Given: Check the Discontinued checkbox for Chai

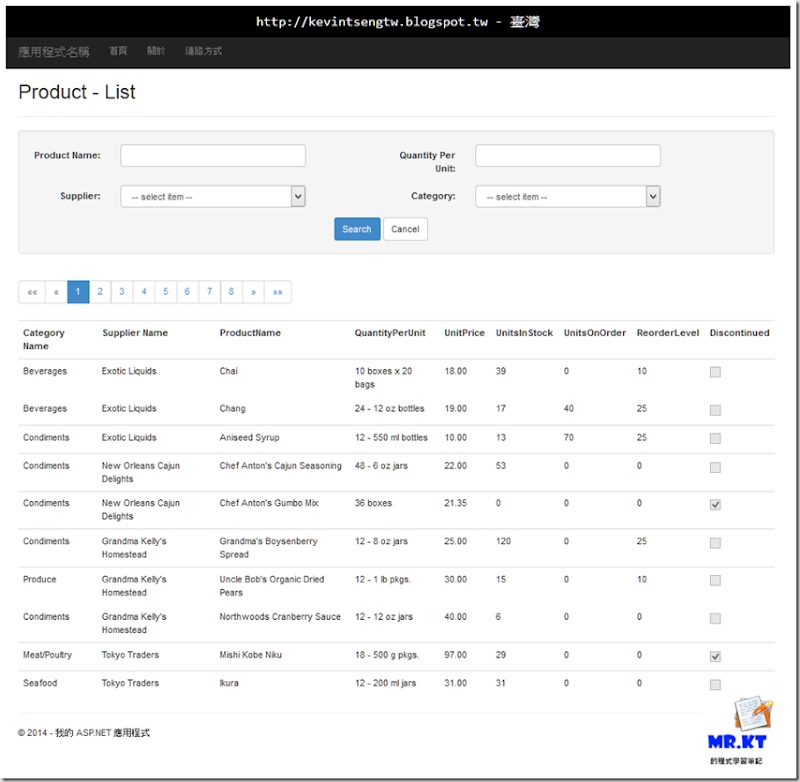Looking at the screenshot, I should [715, 371].
